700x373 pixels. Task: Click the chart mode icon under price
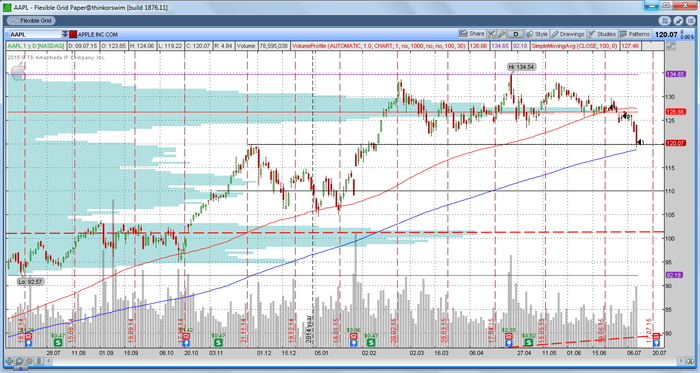tap(670, 46)
